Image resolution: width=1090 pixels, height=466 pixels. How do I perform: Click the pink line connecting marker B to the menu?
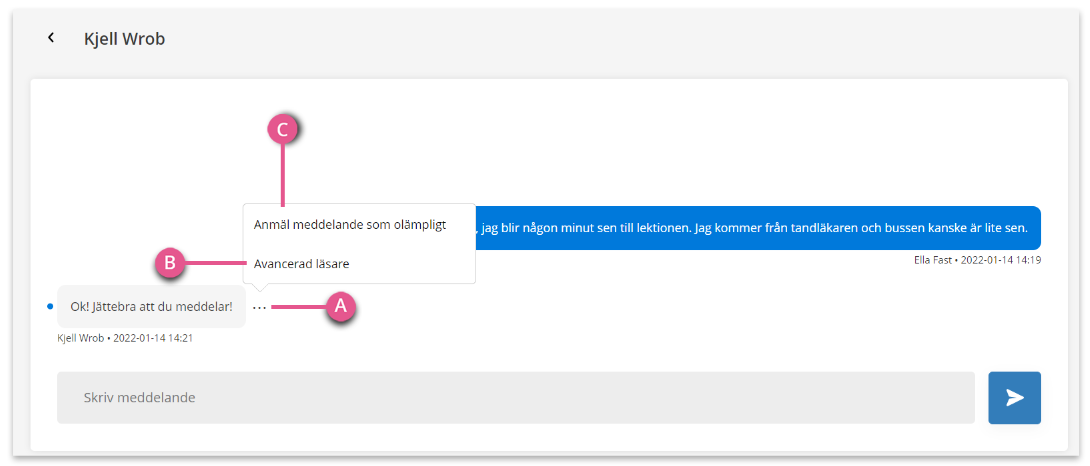(x=216, y=263)
